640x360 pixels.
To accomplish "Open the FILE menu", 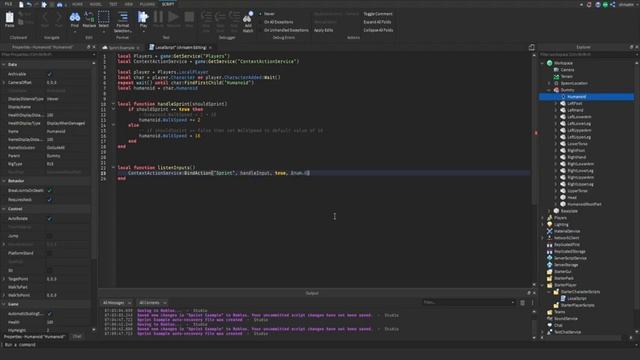I will (x=9, y=4).
